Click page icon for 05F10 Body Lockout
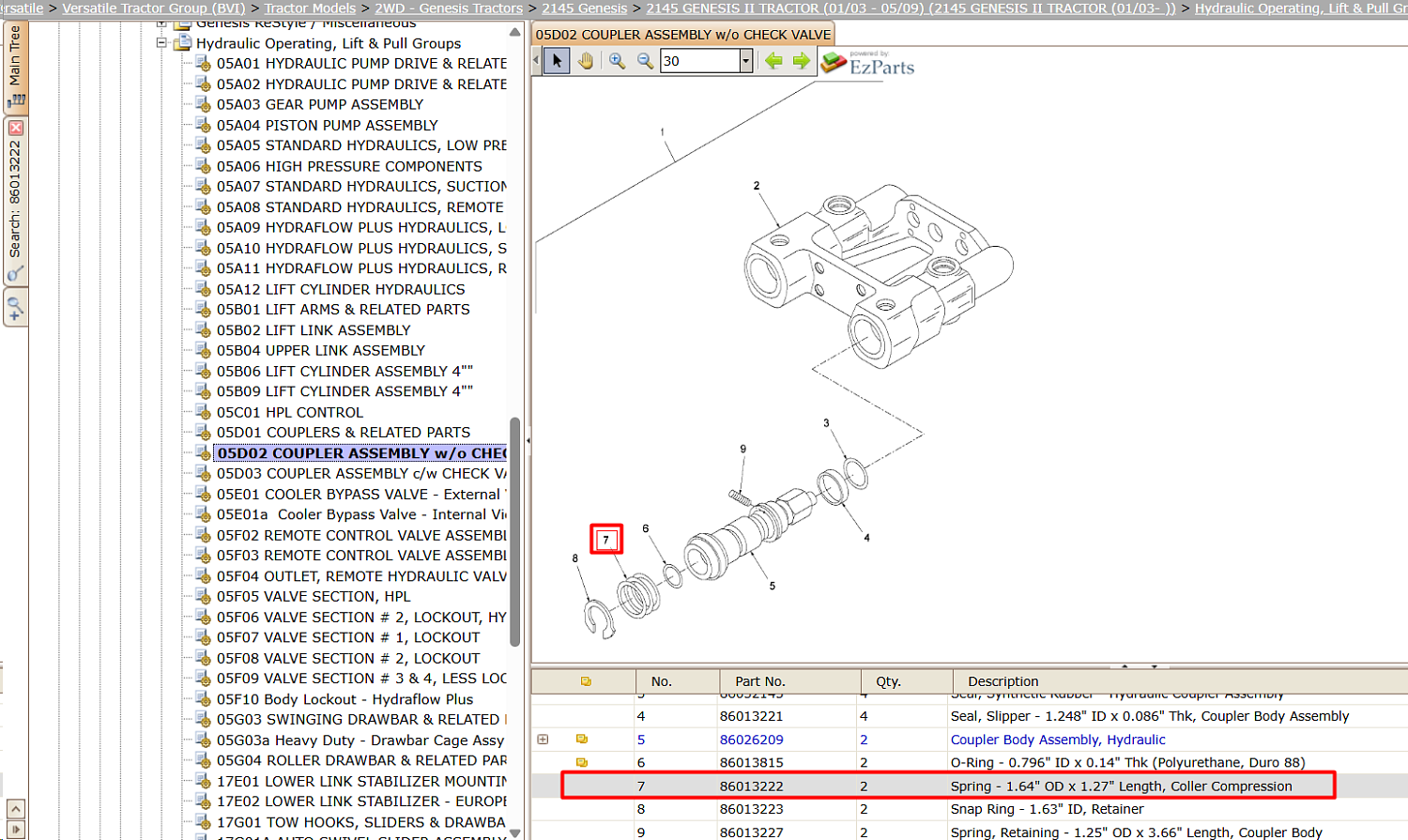 pyautogui.click(x=202, y=700)
